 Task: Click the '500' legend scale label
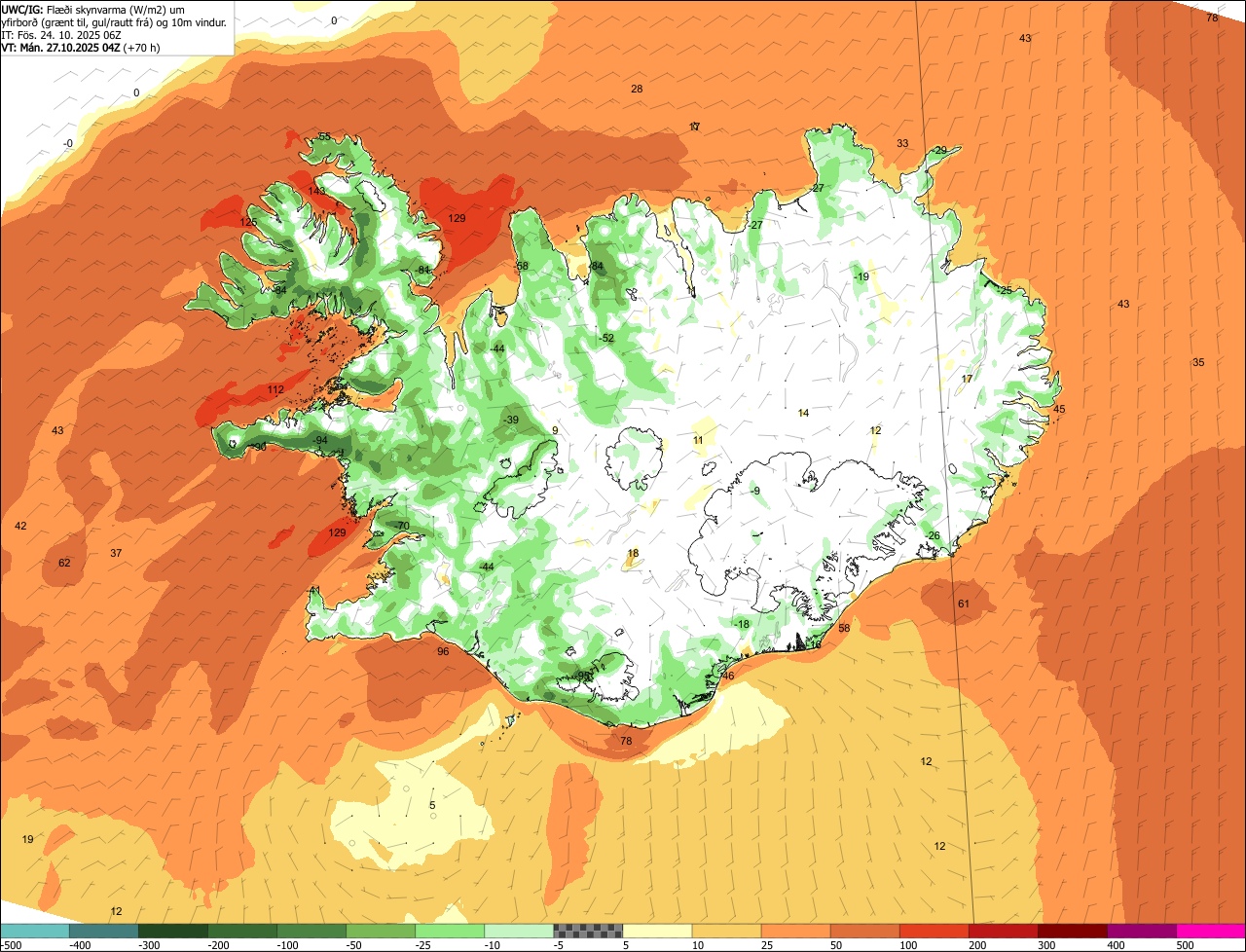coord(1186,944)
